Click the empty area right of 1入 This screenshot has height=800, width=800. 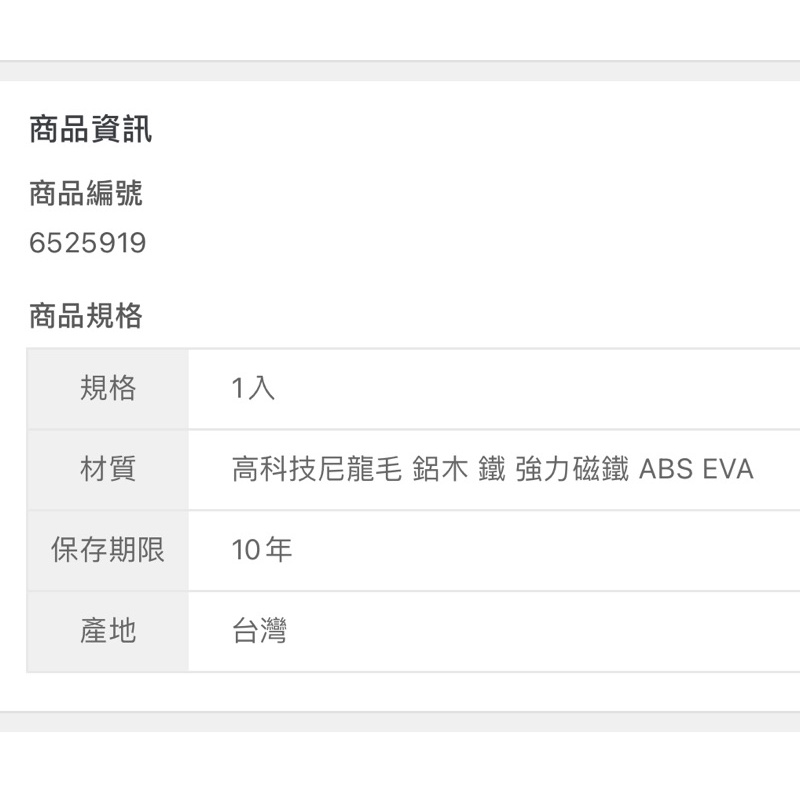tap(536, 389)
